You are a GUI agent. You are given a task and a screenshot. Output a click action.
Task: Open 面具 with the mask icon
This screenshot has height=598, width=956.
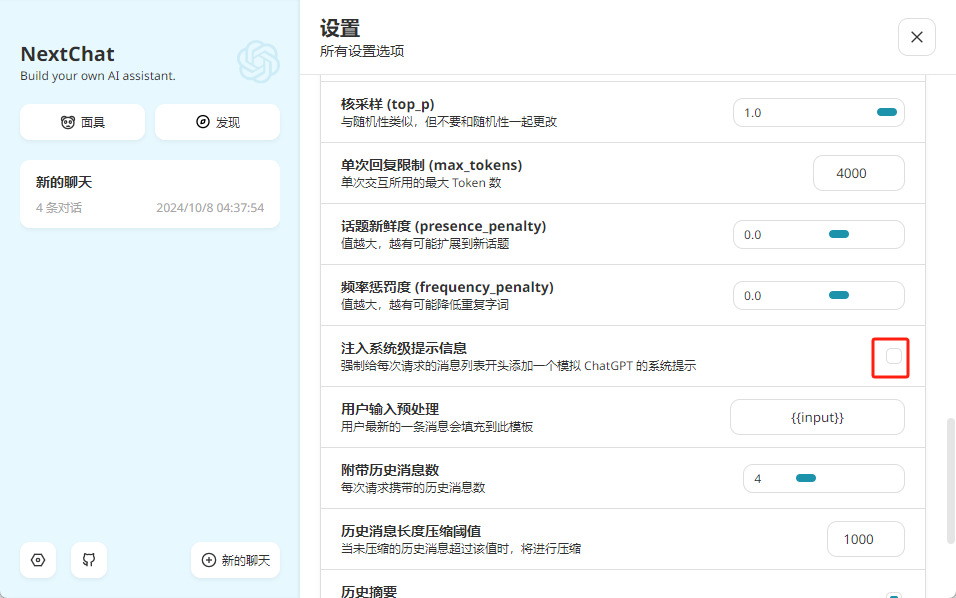[x=82, y=122]
